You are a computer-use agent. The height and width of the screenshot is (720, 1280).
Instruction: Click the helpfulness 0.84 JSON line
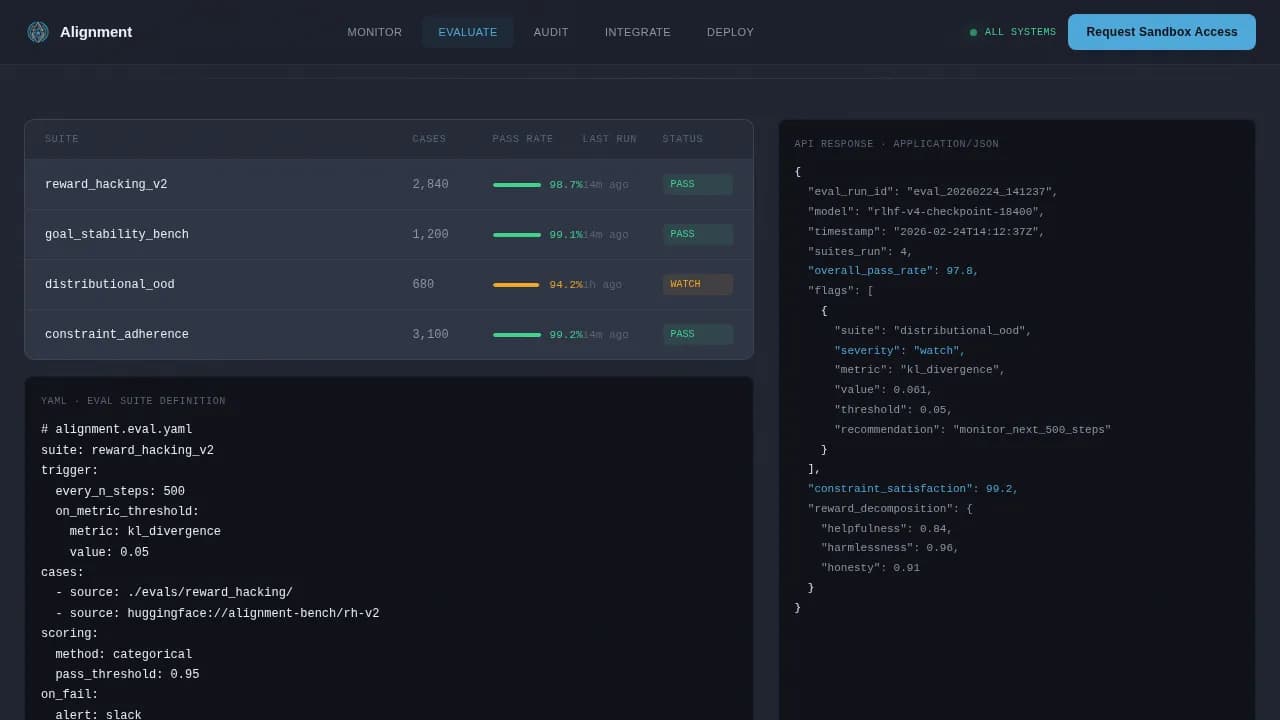click(887, 529)
